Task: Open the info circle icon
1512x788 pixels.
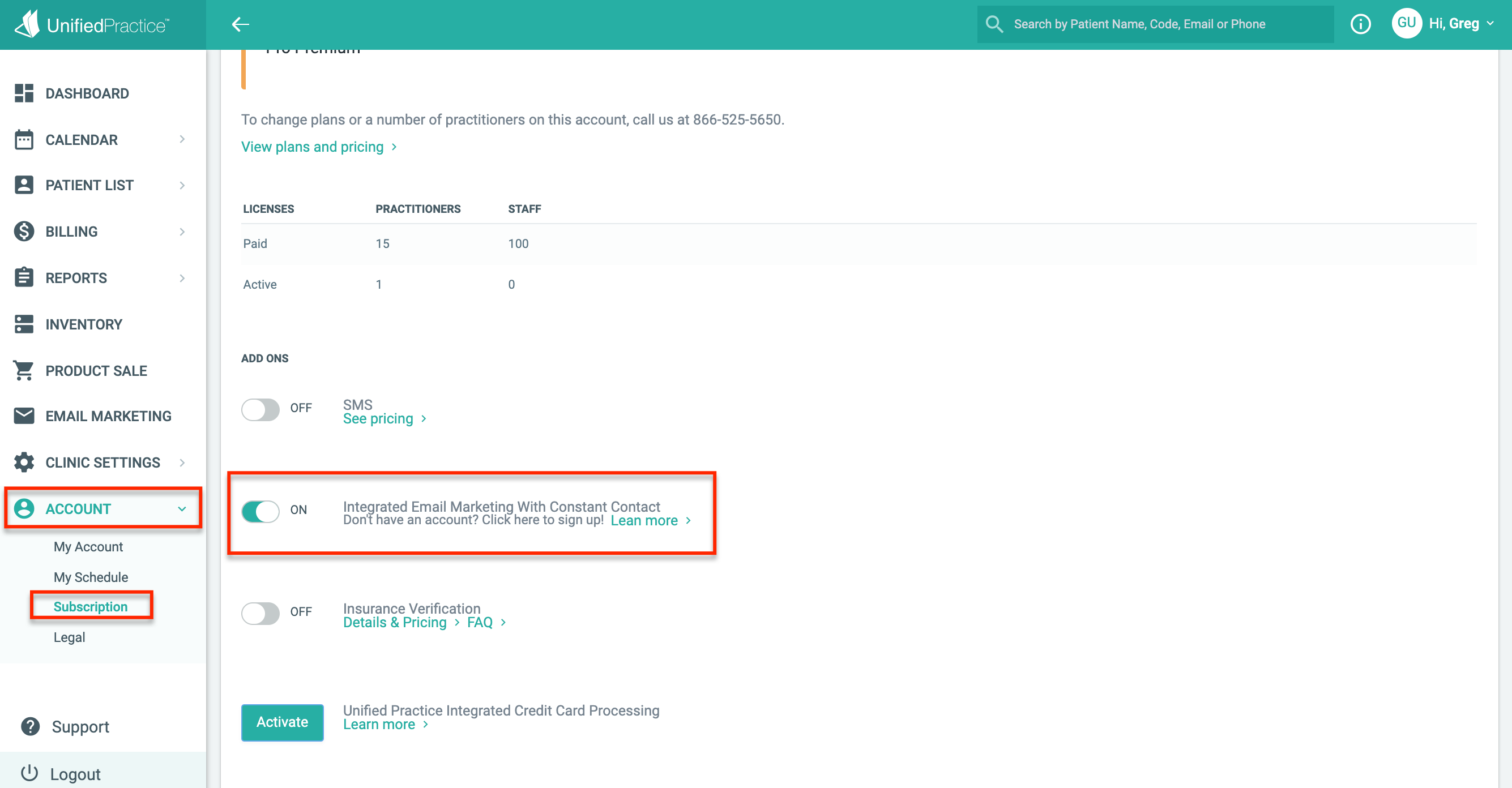Action: [1360, 24]
